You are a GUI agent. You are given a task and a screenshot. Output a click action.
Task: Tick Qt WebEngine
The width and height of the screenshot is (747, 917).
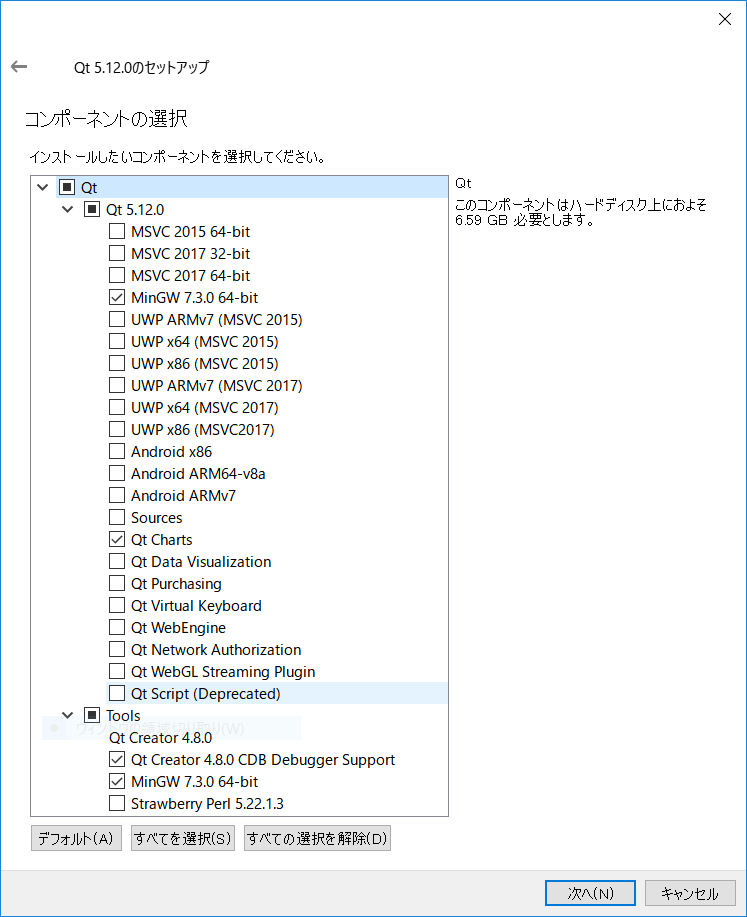pyautogui.click(x=117, y=628)
